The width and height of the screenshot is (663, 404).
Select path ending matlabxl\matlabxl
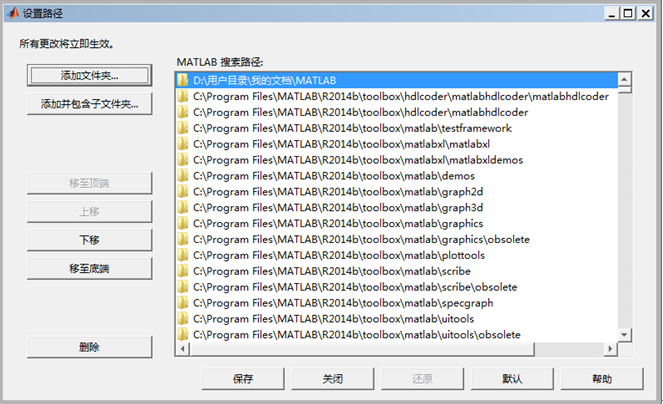(x=397, y=144)
